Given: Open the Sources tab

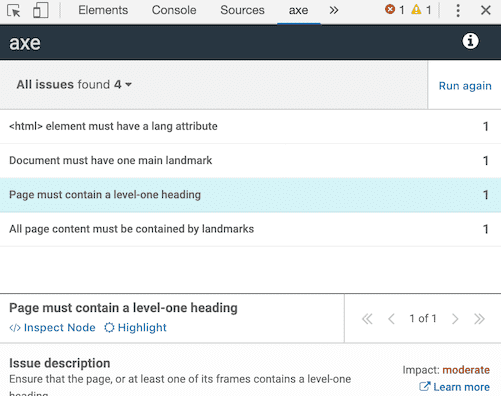Looking at the screenshot, I should (x=242, y=10).
